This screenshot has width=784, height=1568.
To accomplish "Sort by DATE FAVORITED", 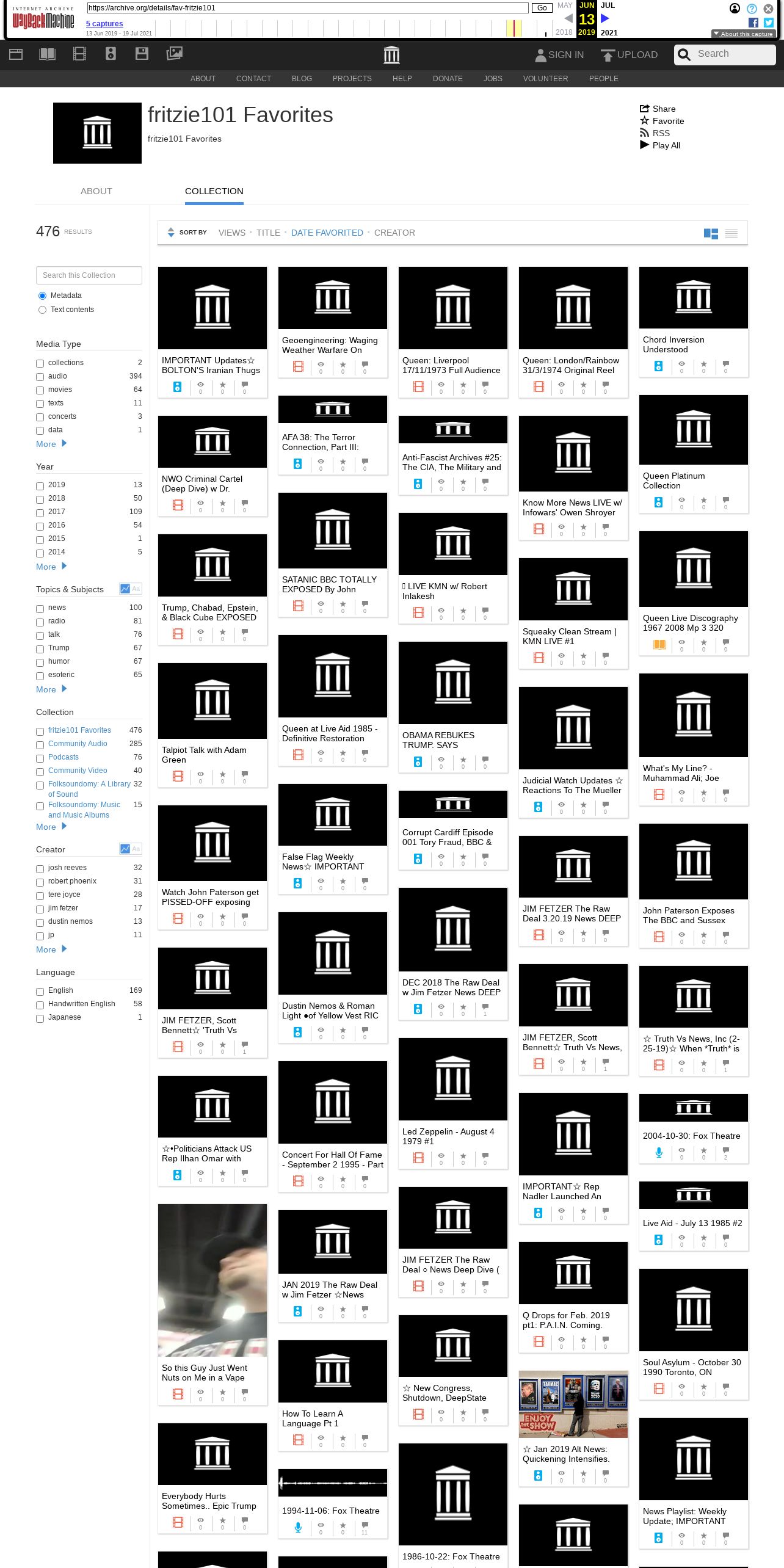I will (327, 233).
